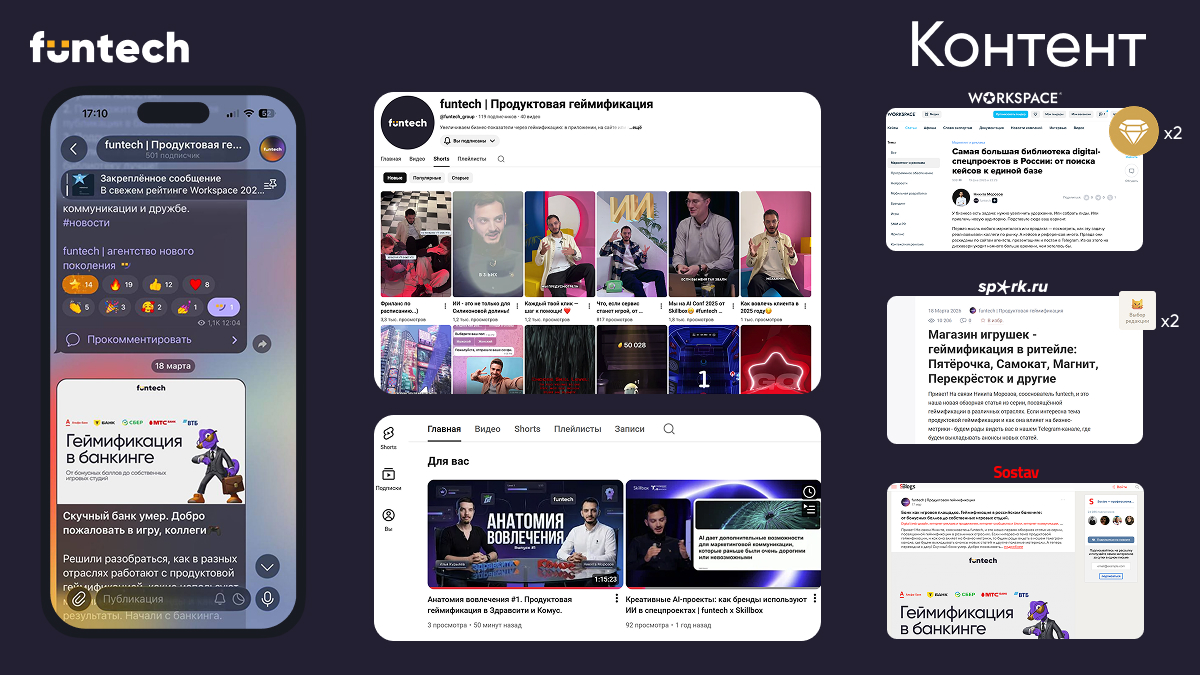
Task: Switch to the Плейлисты tab in upper channel
Action: tap(472, 159)
